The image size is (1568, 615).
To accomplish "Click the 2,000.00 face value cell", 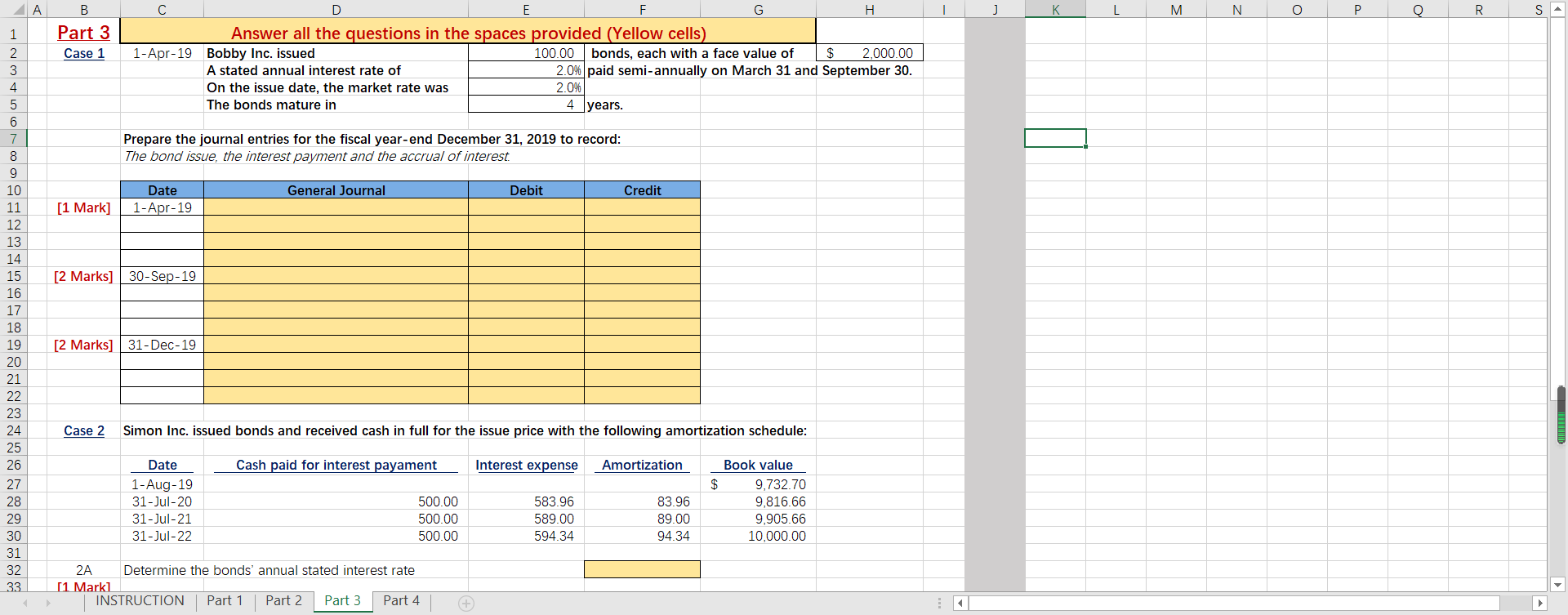I will coord(869,53).
